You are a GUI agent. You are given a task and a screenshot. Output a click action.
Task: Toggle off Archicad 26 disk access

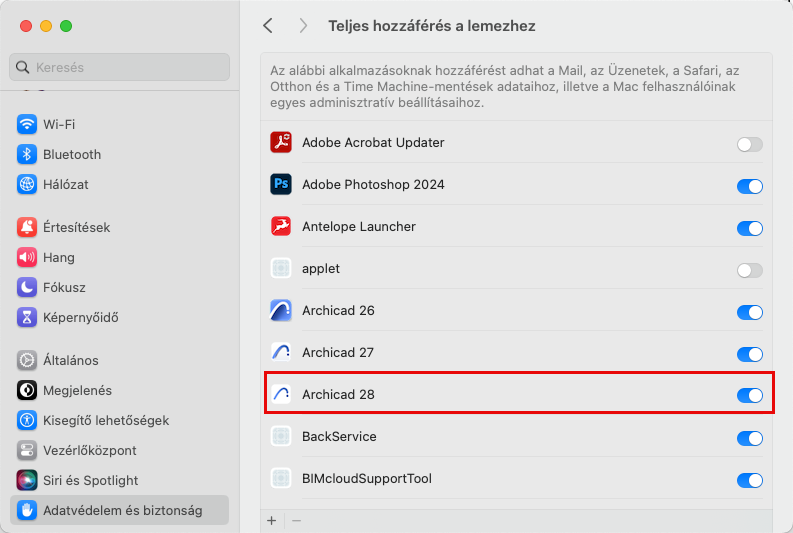point(750,313)
